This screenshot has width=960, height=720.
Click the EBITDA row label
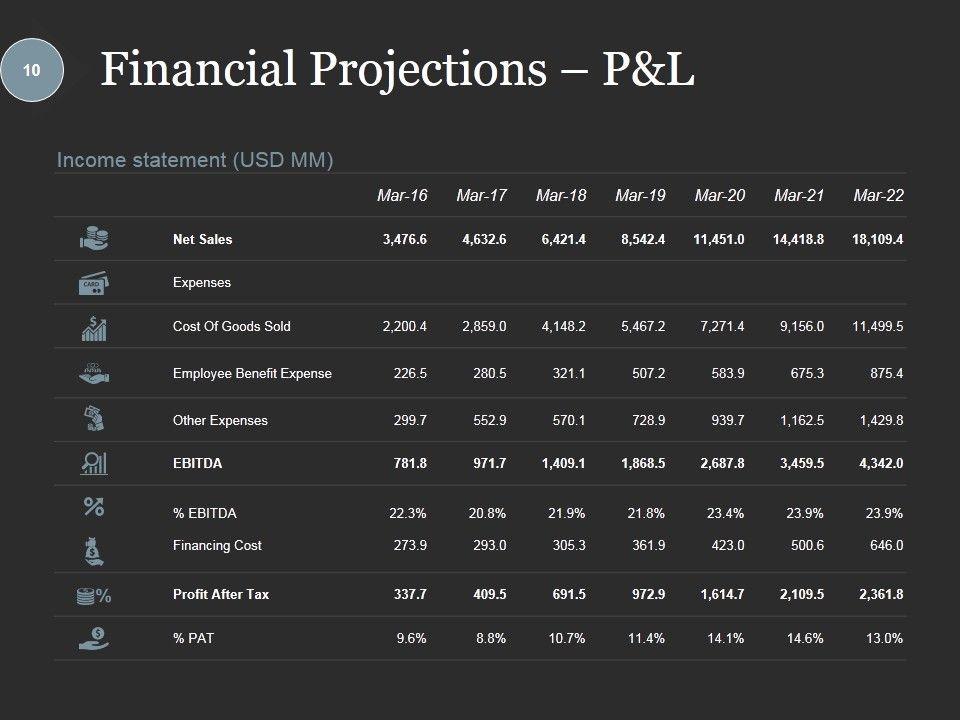click(197, 464)
